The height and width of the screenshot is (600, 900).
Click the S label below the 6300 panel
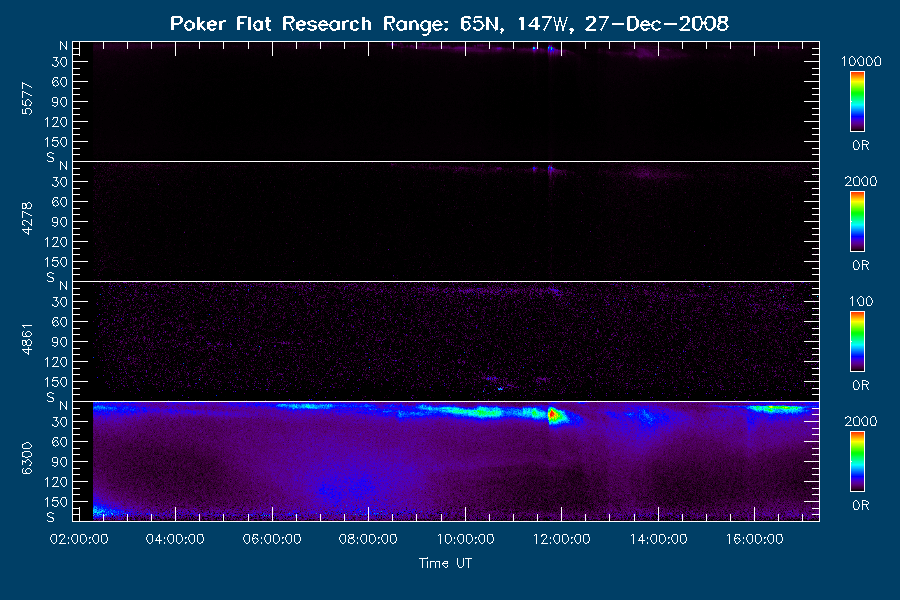51,517
